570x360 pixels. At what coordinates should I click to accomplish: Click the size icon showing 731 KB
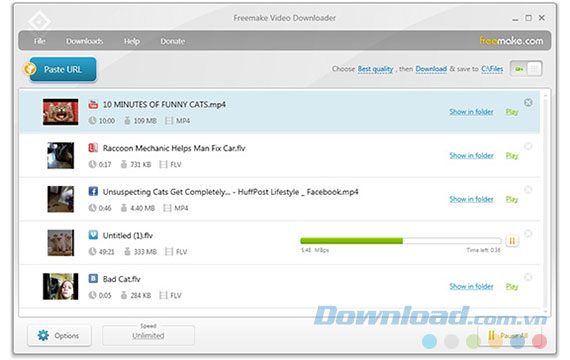pos(124,164)
